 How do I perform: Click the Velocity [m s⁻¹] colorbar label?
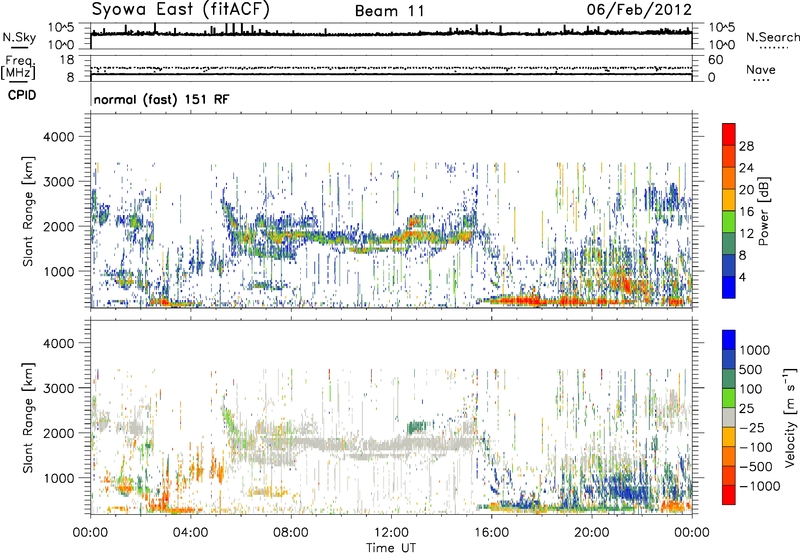(x=790, y=417)
